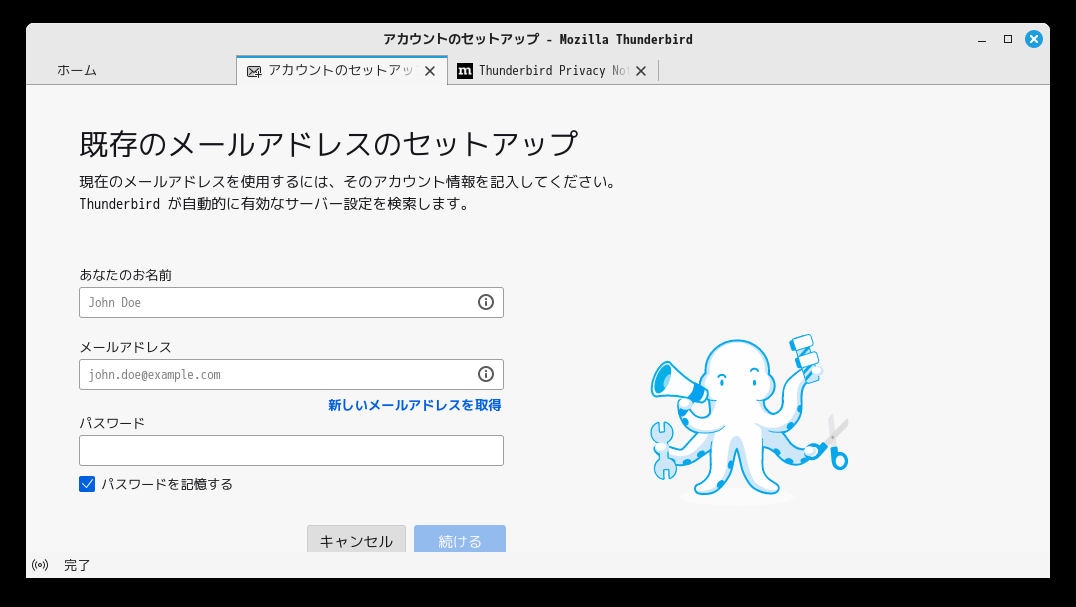
Task: Click the 続ける button
Action: (460, 539)
